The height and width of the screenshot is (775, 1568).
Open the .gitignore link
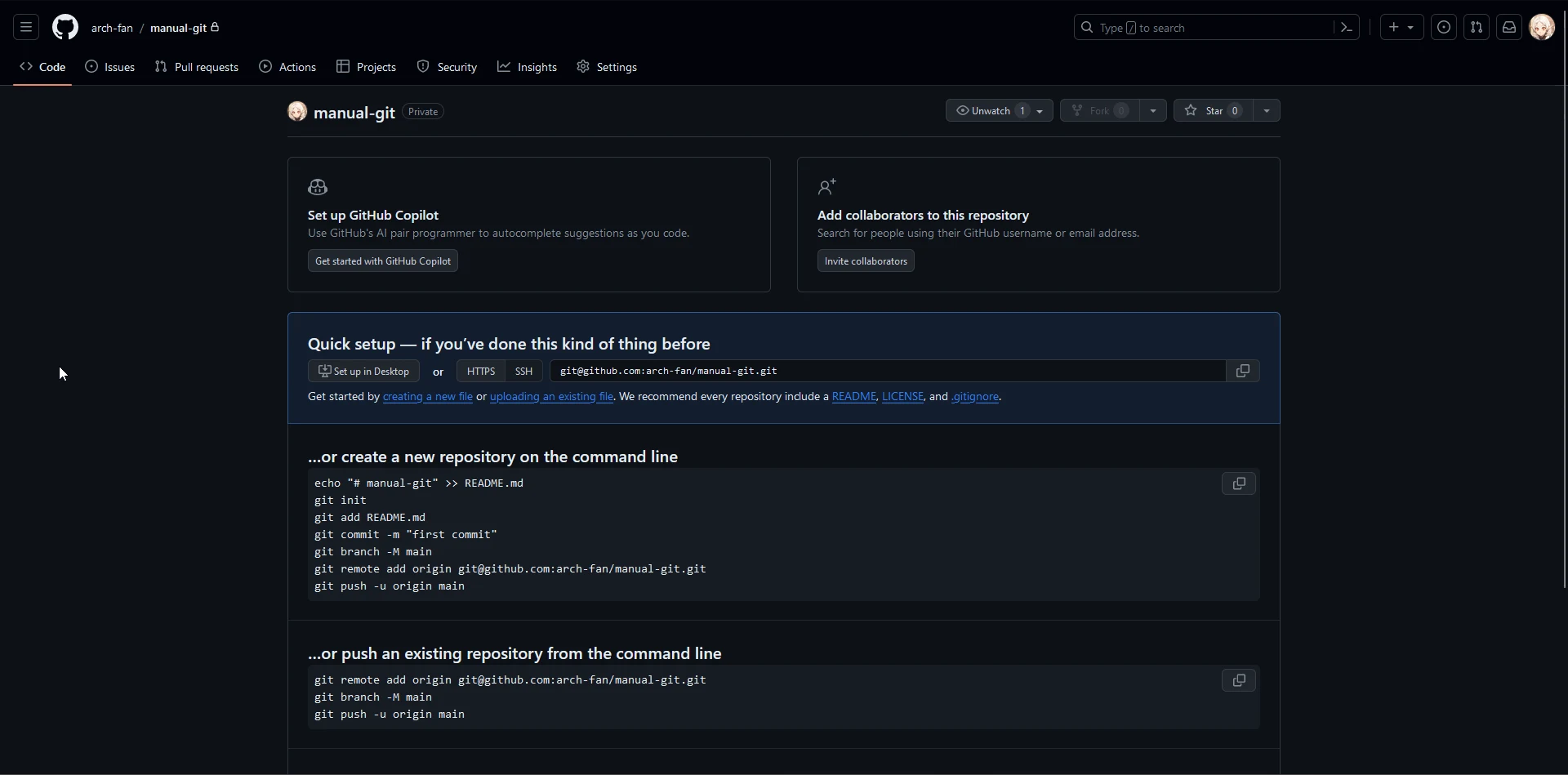click(x=975, y=397)
